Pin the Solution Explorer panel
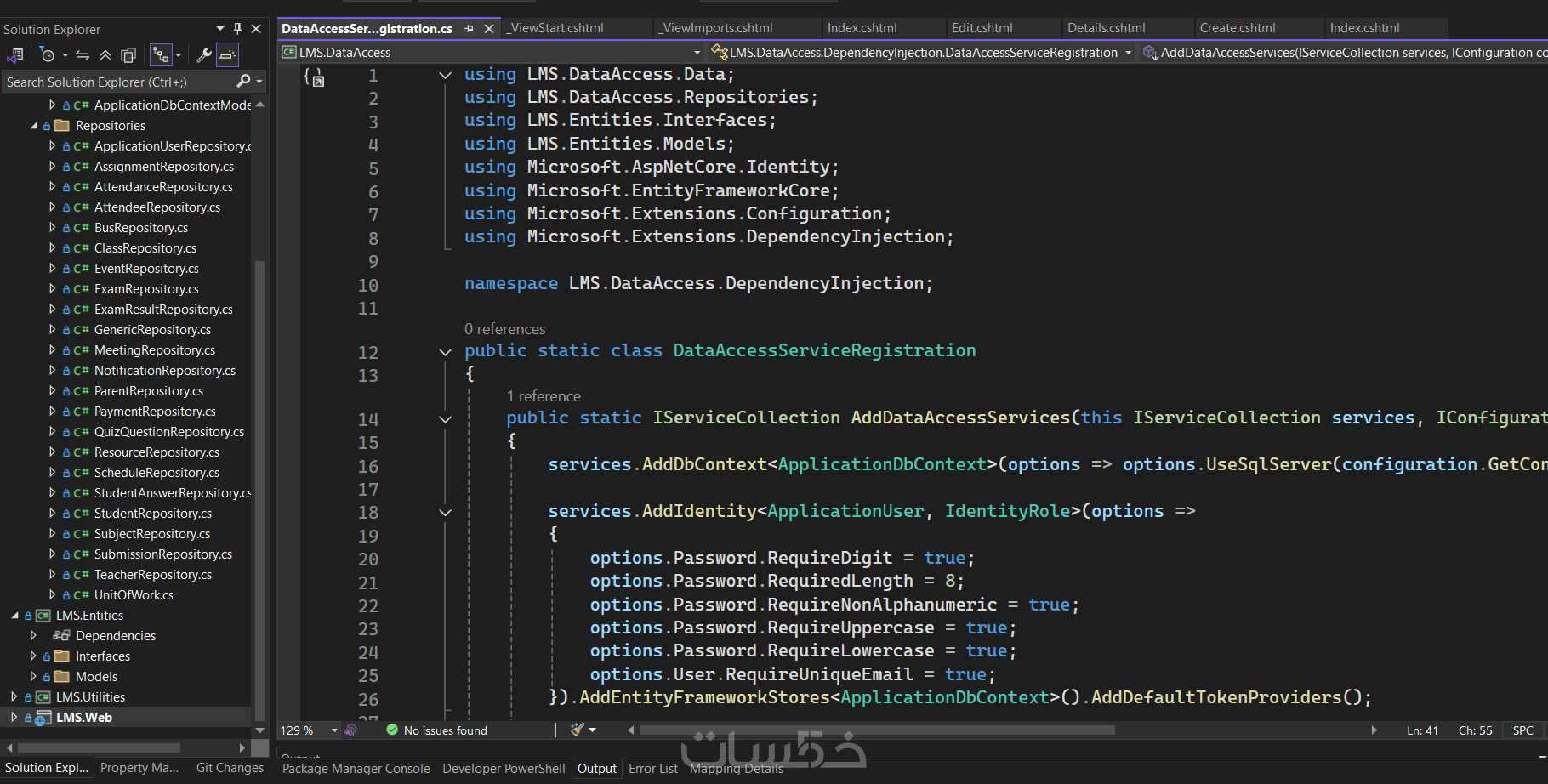This screenshot has height=784, width=1548. click(237, 28)
